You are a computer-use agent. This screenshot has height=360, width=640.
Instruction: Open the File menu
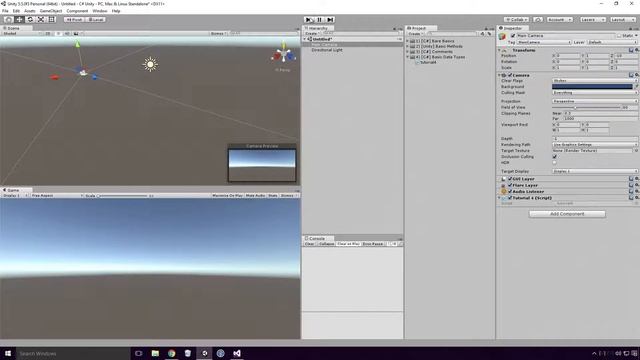pyautogui.click(x=5, y=11)
